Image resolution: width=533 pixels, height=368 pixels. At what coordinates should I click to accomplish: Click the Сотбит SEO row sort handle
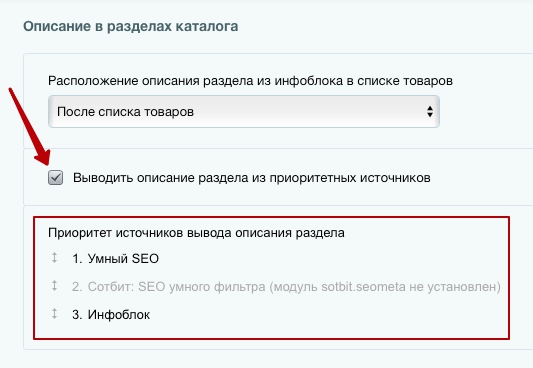coord(54,286)
